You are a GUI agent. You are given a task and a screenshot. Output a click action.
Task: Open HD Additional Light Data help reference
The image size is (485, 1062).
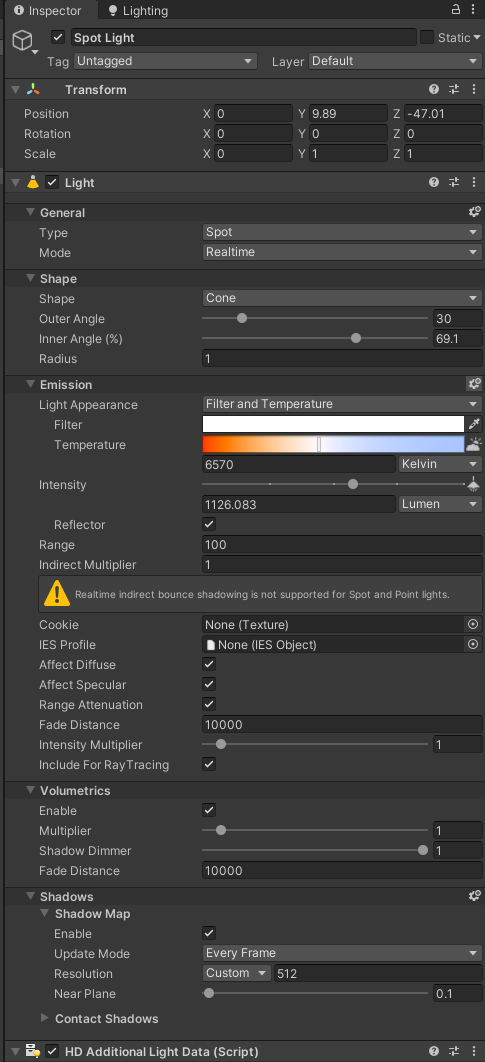(434, 1051)
